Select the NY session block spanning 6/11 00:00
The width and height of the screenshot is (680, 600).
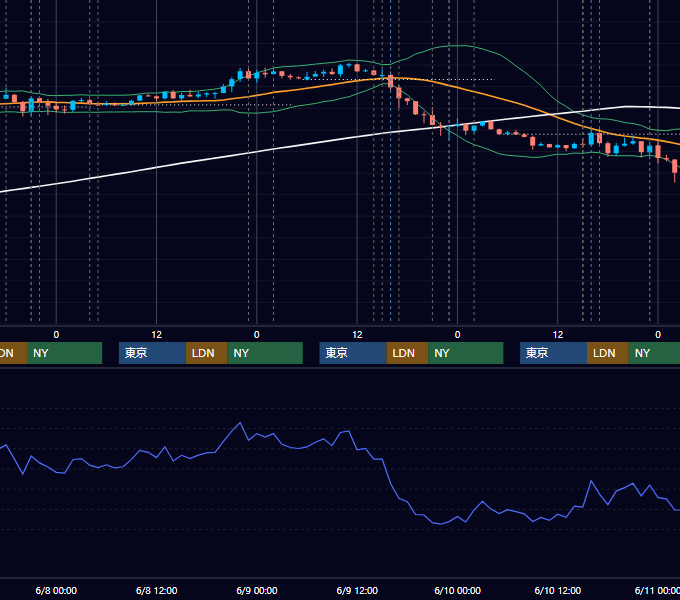(x=654, y=353)
